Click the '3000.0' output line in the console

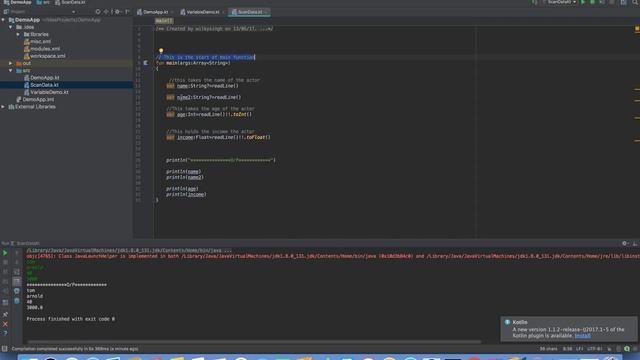point(35,307)
